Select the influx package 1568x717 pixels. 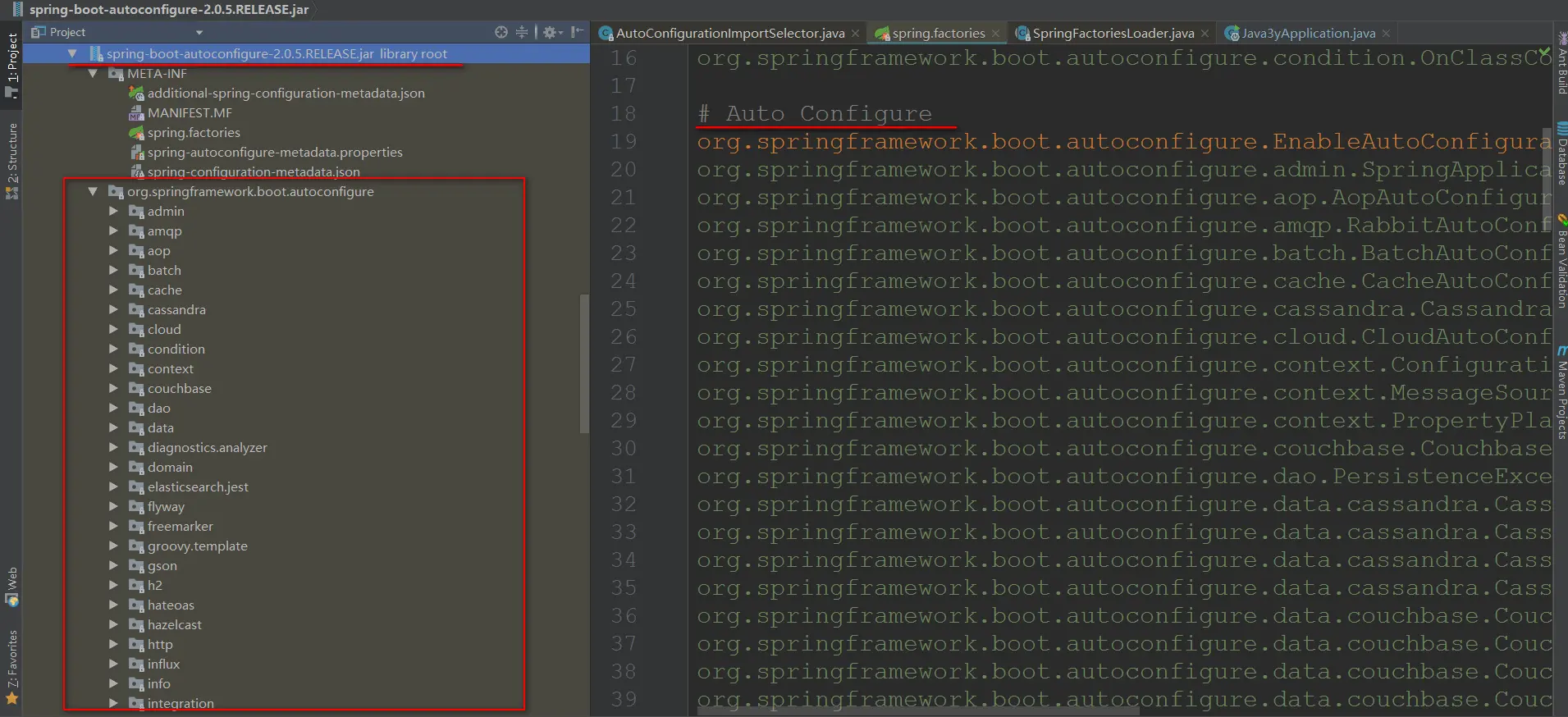click(163, 664)
